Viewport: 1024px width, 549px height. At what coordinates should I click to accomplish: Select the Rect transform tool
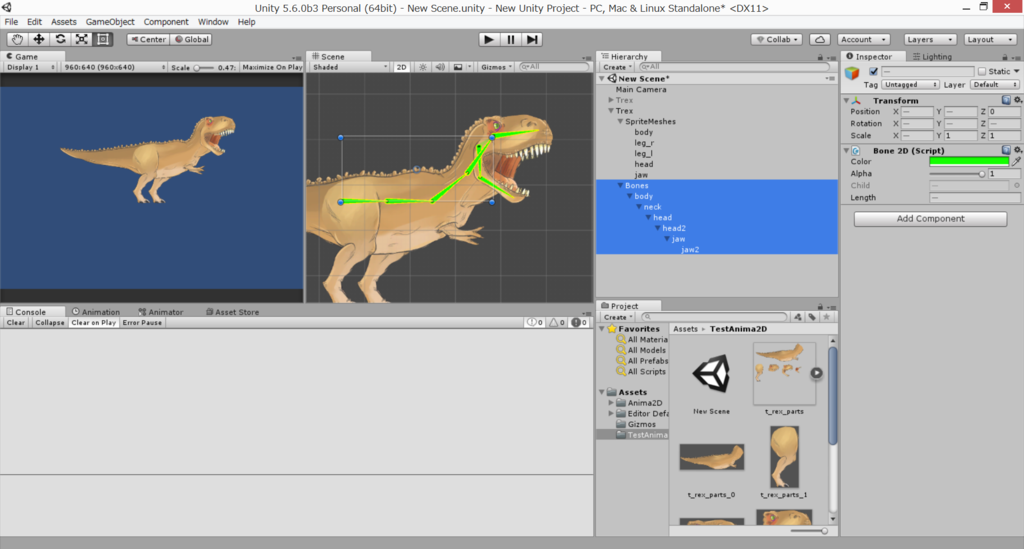tap(103, 39)
